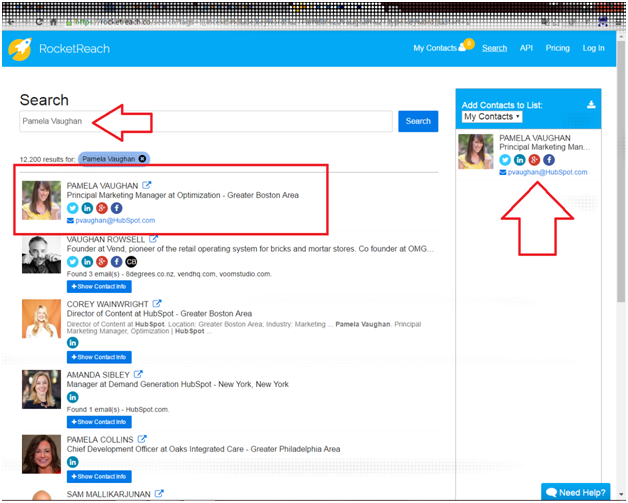Image resolution: width=628 pixels, height=503 pixels.
Task: Open Pamela Vaughan's Twitter icon in results
Action: 72,208
